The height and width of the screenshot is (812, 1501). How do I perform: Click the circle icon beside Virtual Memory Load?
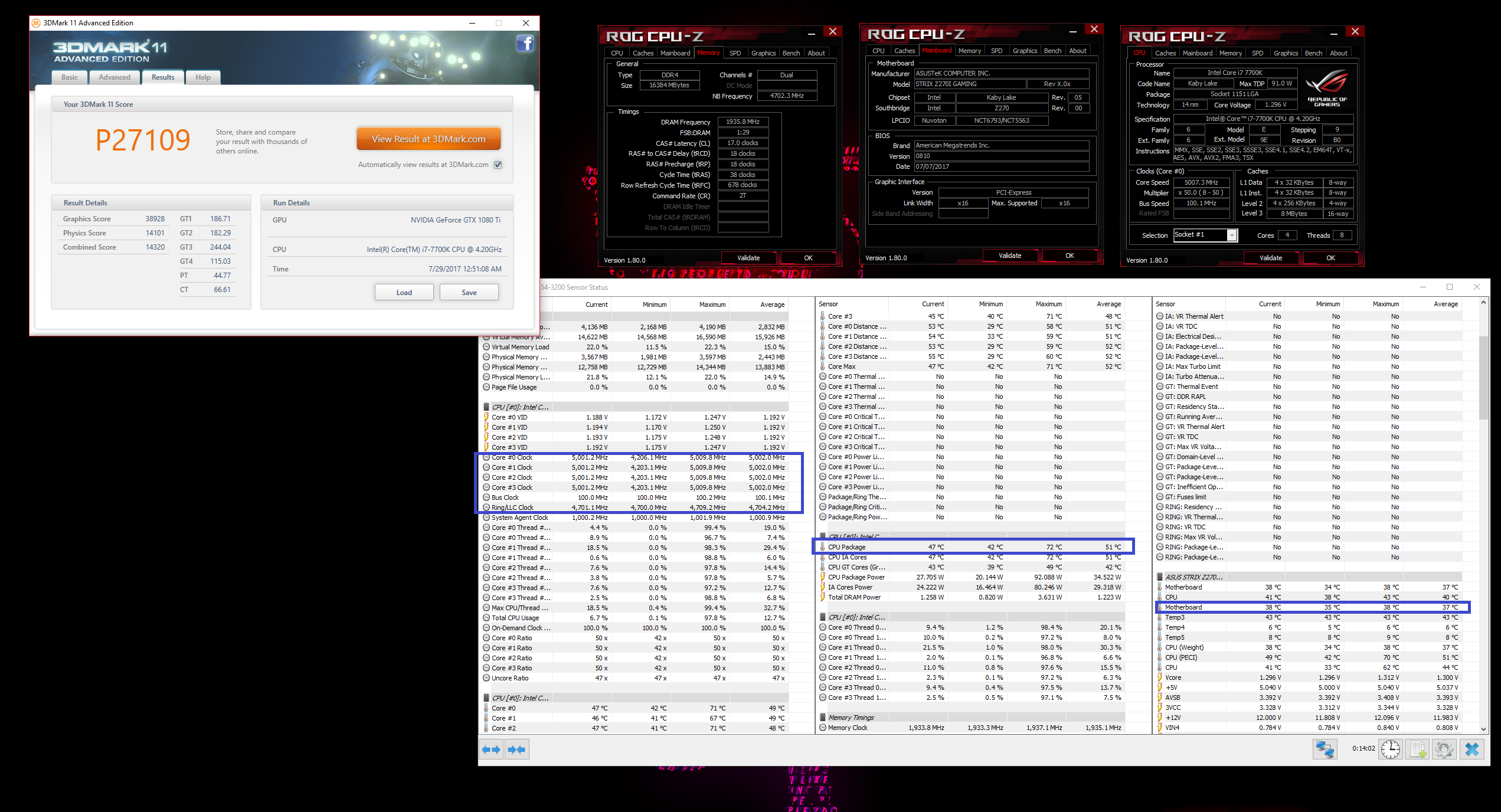click(486, 347)
